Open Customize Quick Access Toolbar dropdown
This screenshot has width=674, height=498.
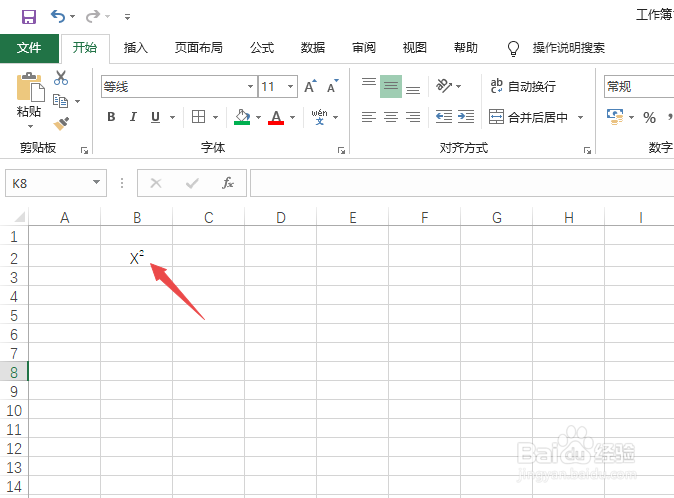point(127,17)
